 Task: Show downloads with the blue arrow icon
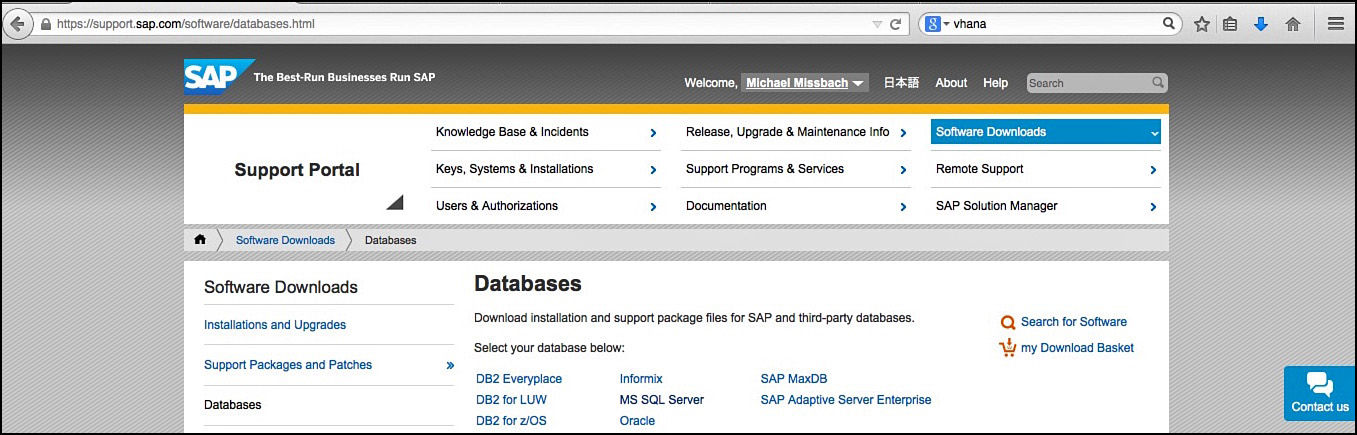(1261, 24)
